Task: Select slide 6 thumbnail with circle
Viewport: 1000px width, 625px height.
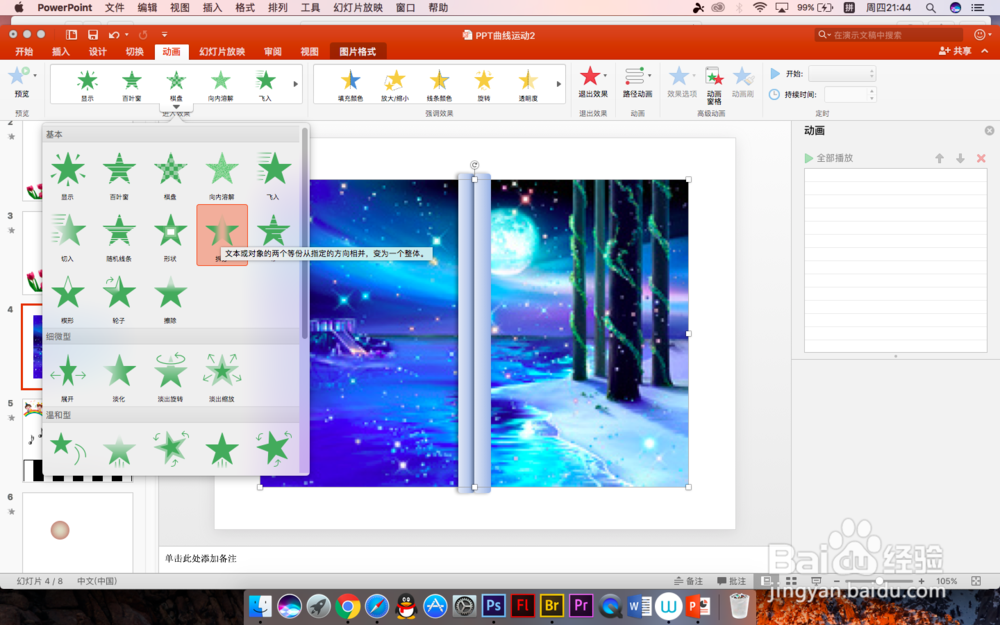Action: (78, 531)
